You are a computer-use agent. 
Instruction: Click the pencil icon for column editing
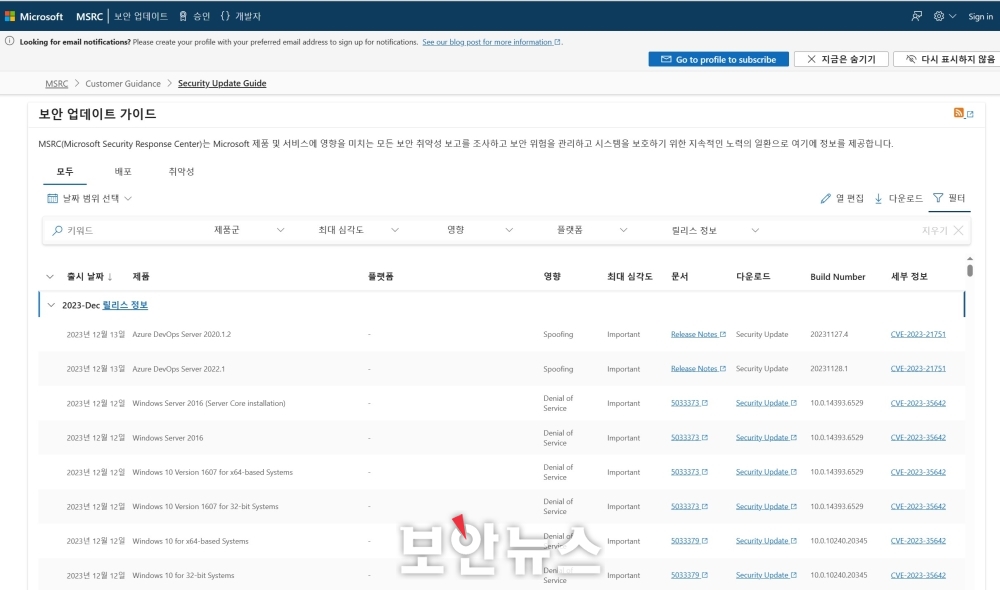(825, 198)
